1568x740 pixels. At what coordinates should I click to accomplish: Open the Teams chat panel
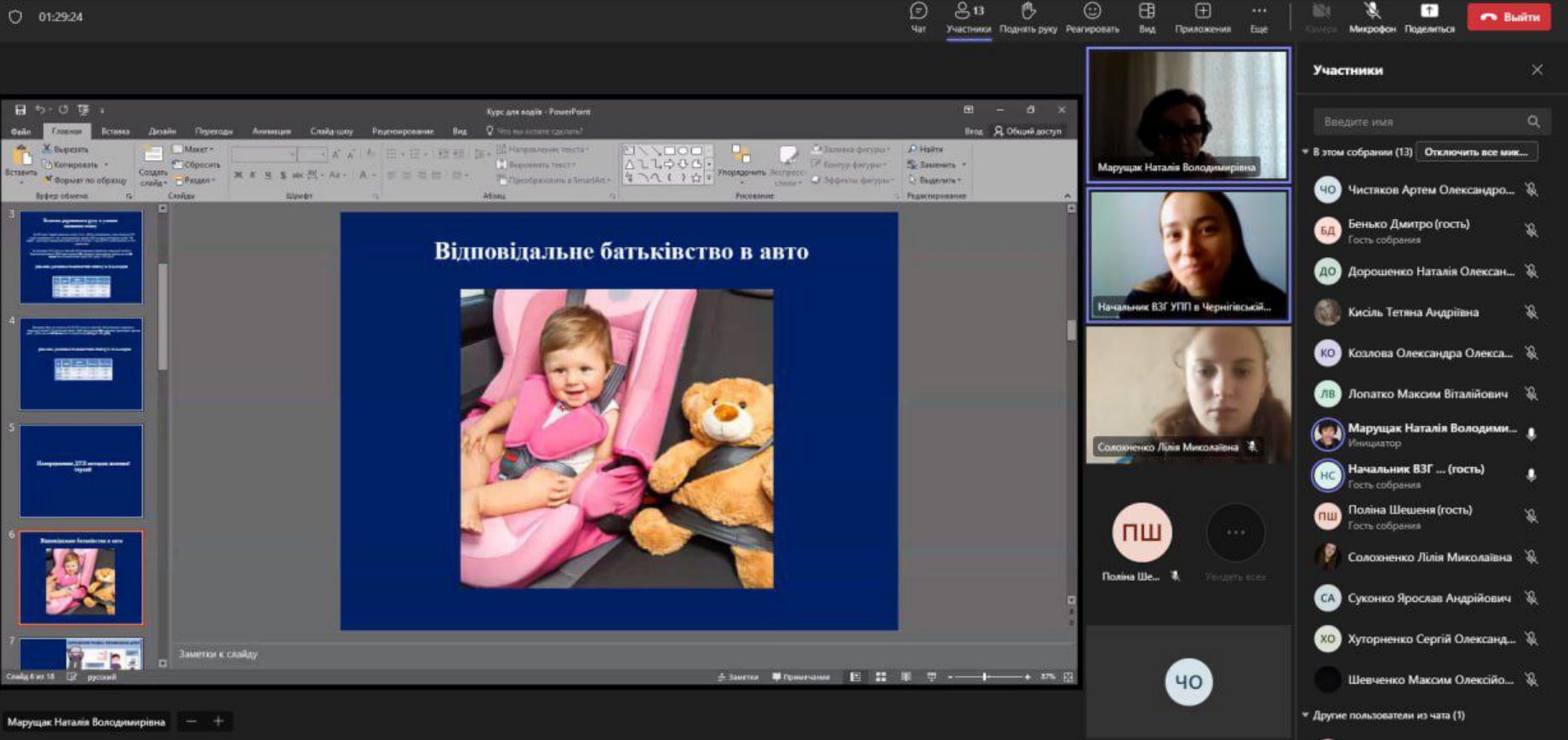918,18
